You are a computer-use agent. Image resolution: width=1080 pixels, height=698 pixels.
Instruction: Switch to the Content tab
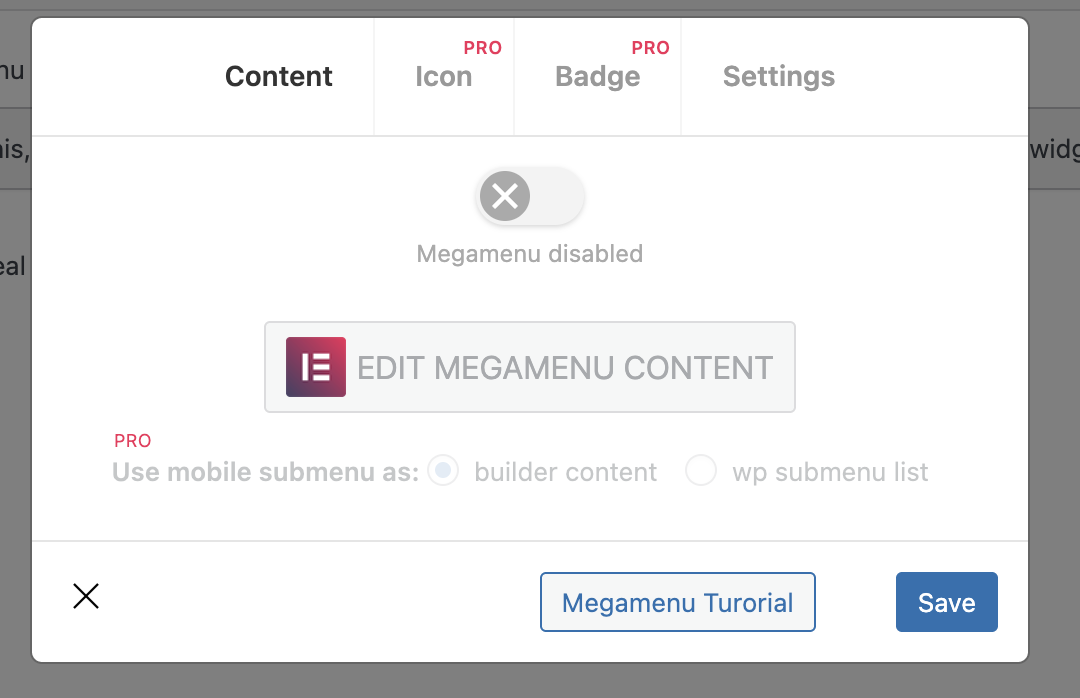coord(278,76)
